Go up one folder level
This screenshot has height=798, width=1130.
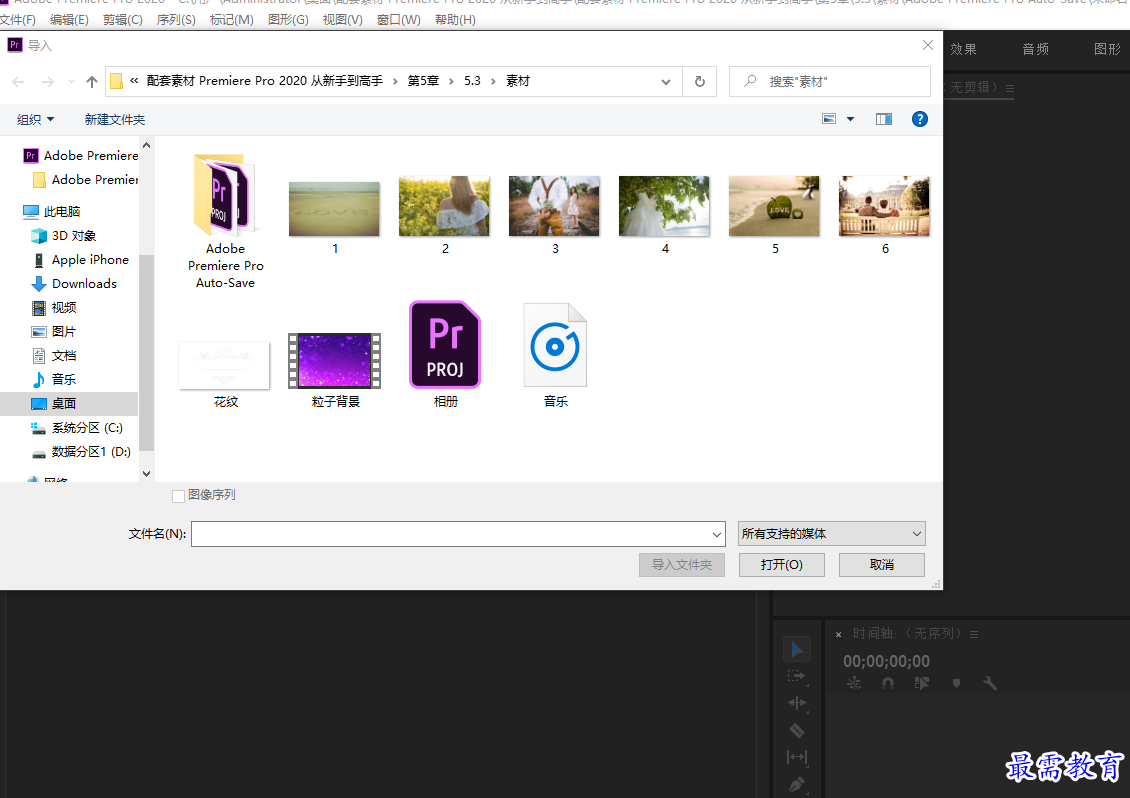92,81
